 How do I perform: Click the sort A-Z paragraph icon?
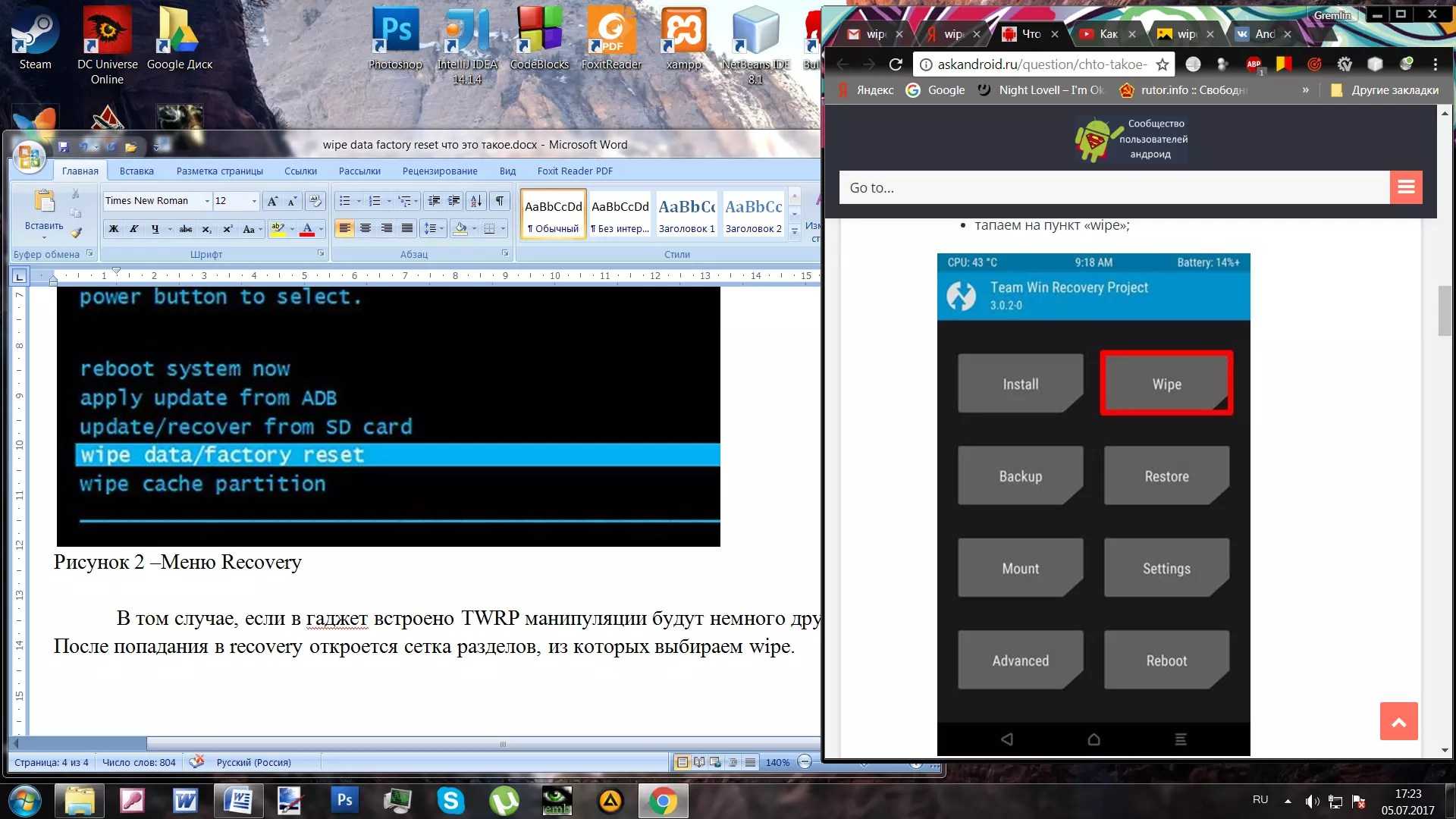(x=475, y=201)
